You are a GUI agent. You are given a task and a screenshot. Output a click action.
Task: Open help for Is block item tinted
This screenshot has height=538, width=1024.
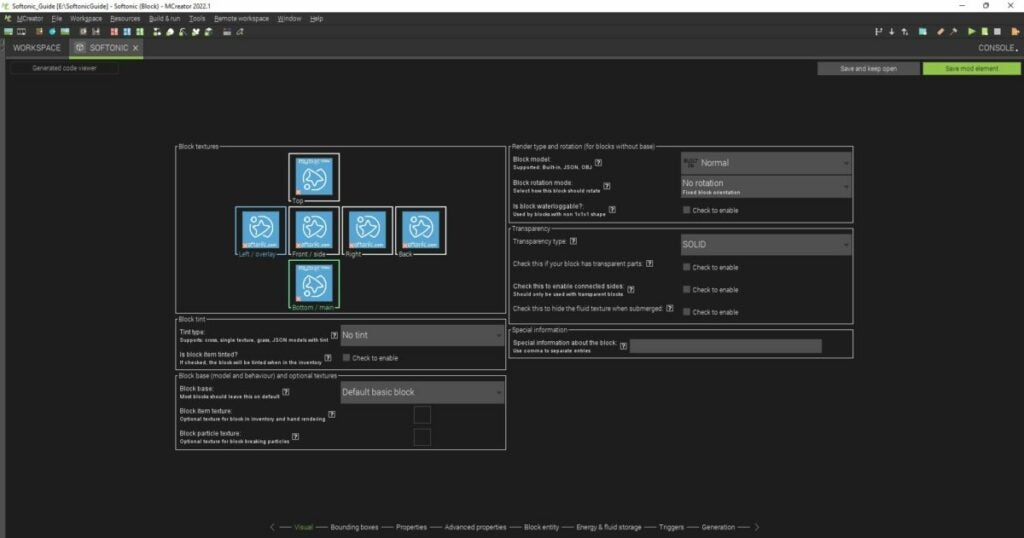click(x=328, y=358)
